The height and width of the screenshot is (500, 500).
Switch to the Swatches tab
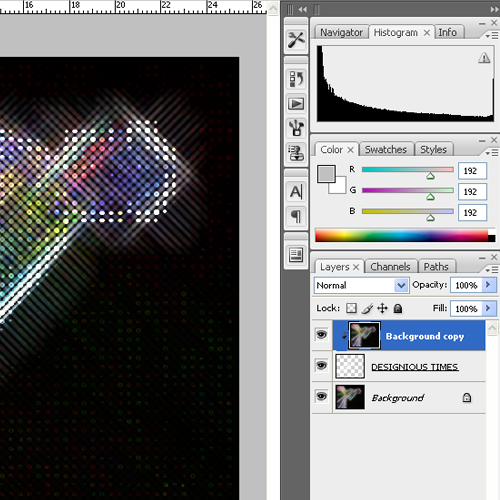386,150
